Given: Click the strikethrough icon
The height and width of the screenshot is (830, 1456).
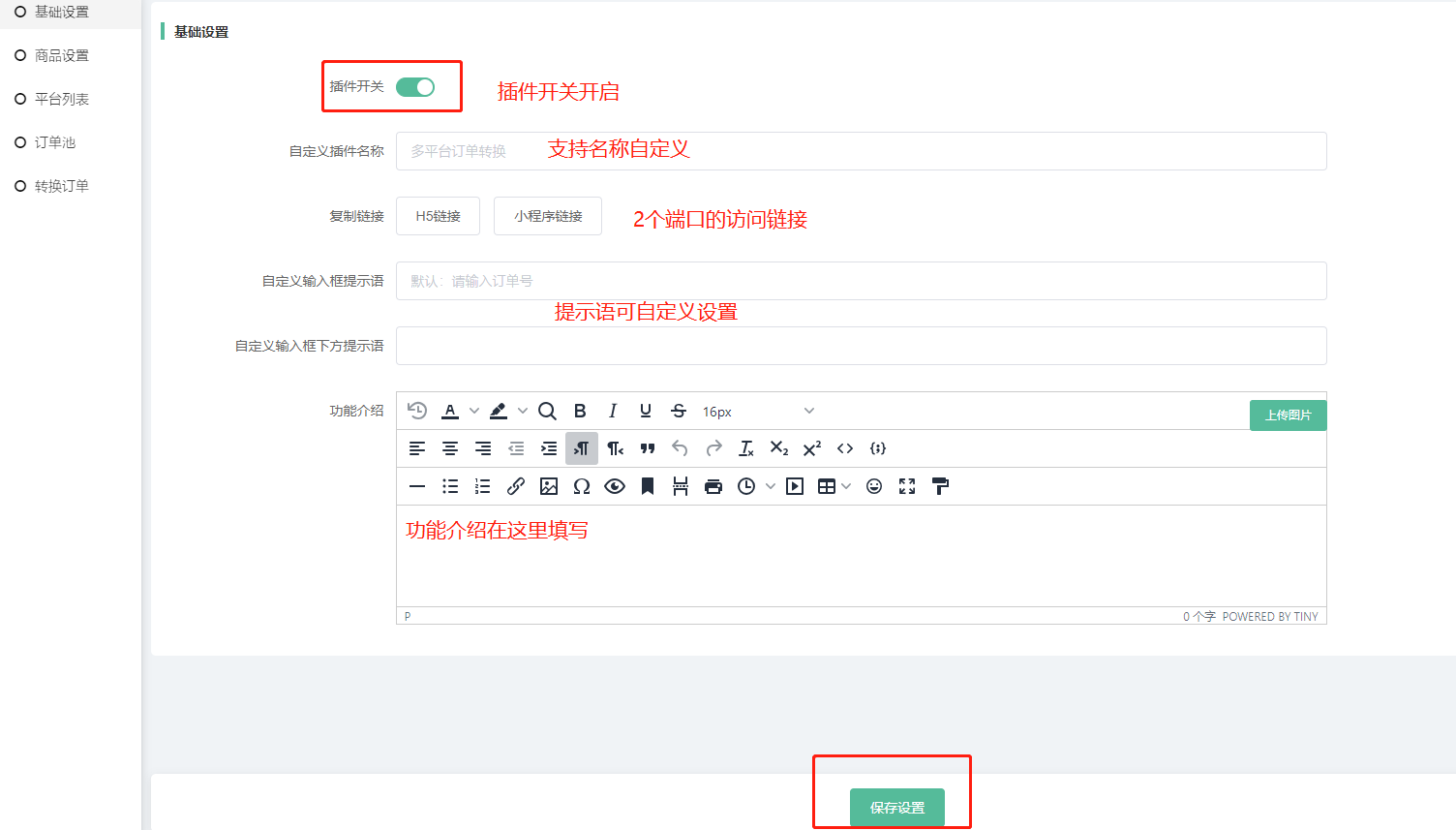Looking at the screenshot, I should pos(679,411).
